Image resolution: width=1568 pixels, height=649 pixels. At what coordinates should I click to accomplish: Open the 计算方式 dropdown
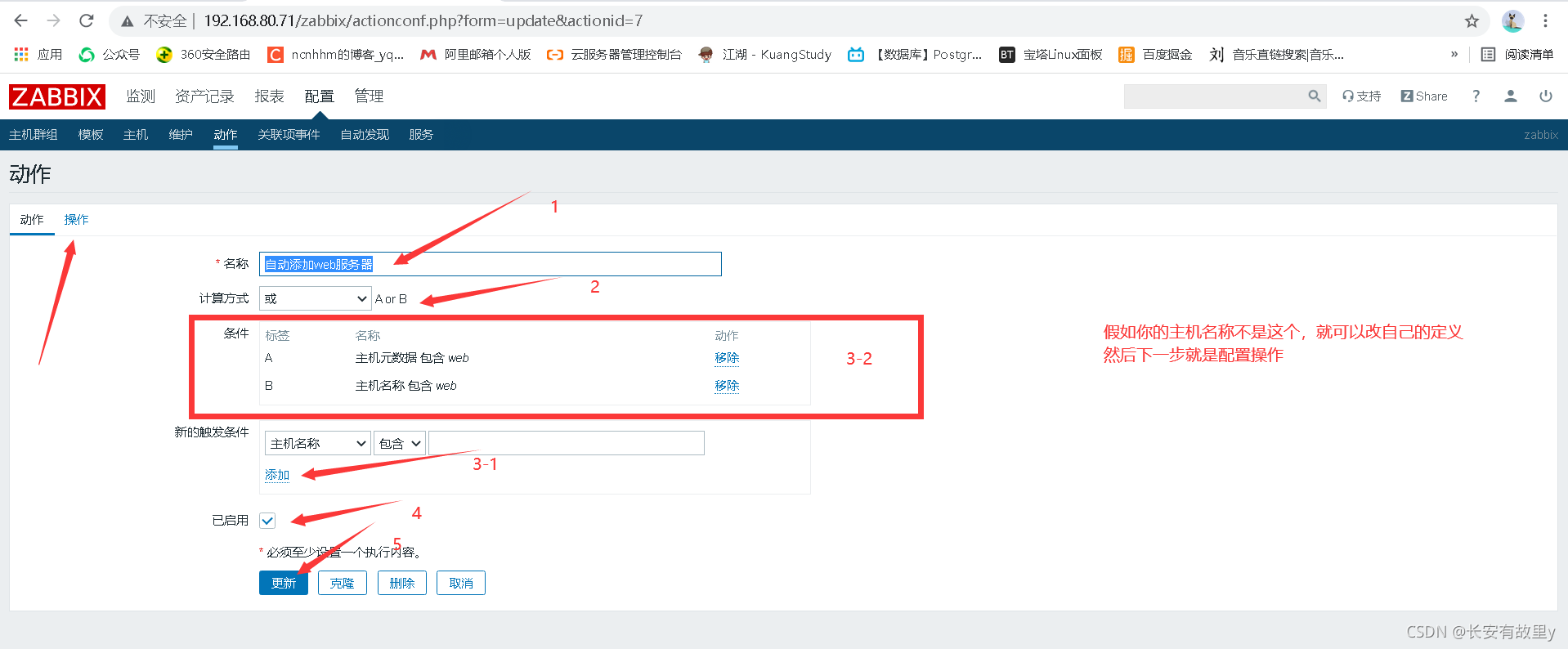click(316, 298)
